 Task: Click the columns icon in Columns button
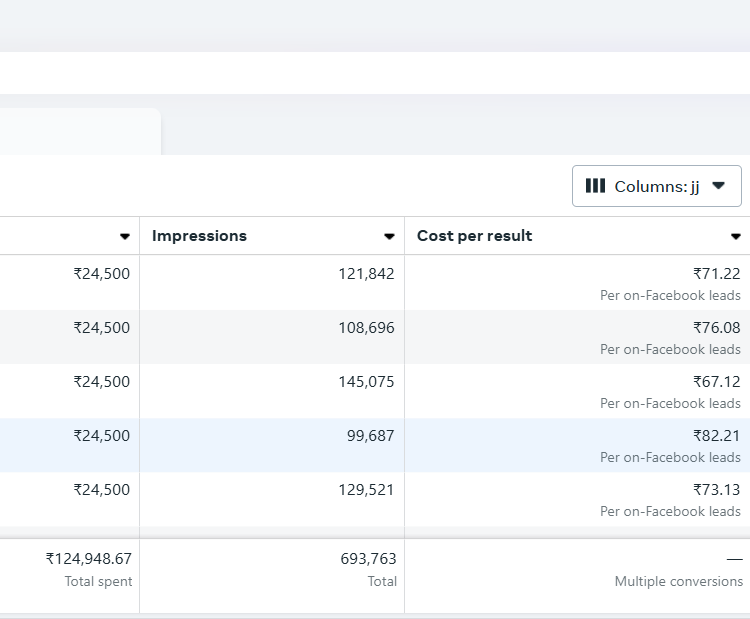point(596,186)
